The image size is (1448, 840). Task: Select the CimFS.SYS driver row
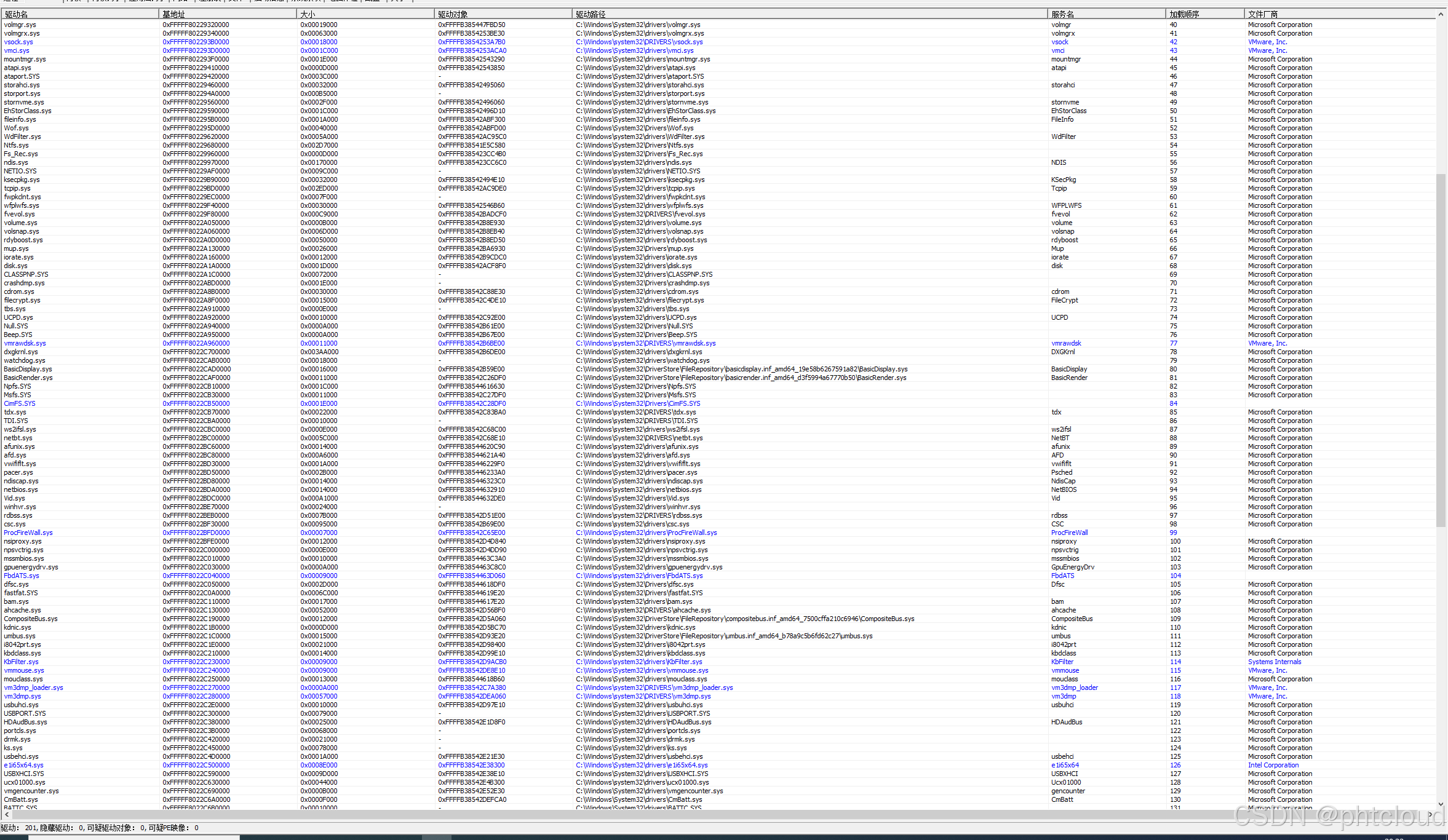[x=20, y=404]
